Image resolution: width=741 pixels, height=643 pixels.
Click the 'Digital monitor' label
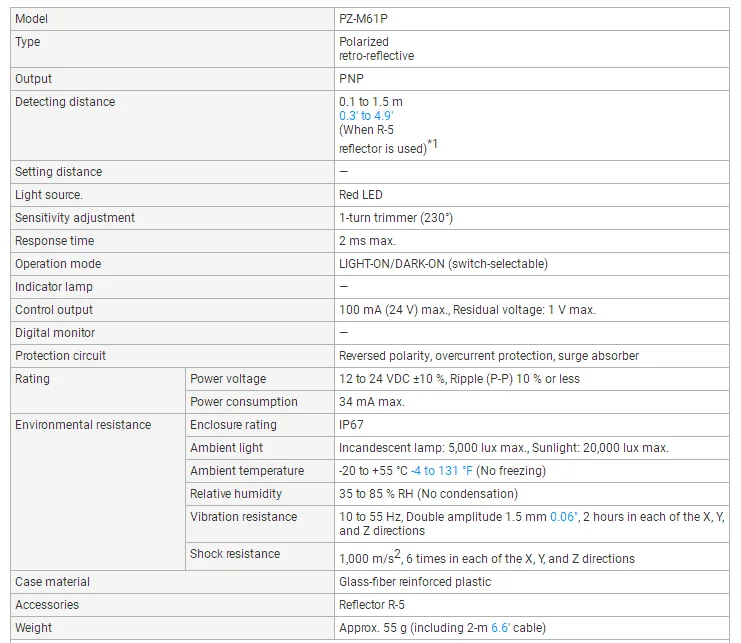[x=55, y=333]
